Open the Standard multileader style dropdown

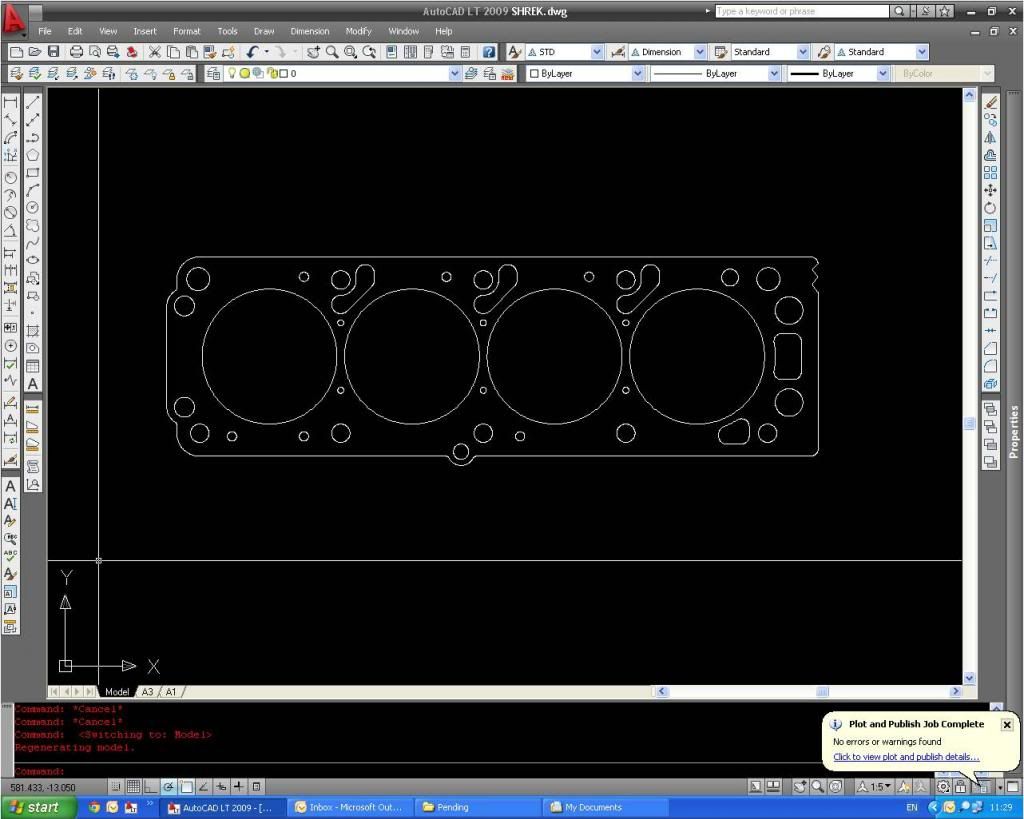click(921, 52)
